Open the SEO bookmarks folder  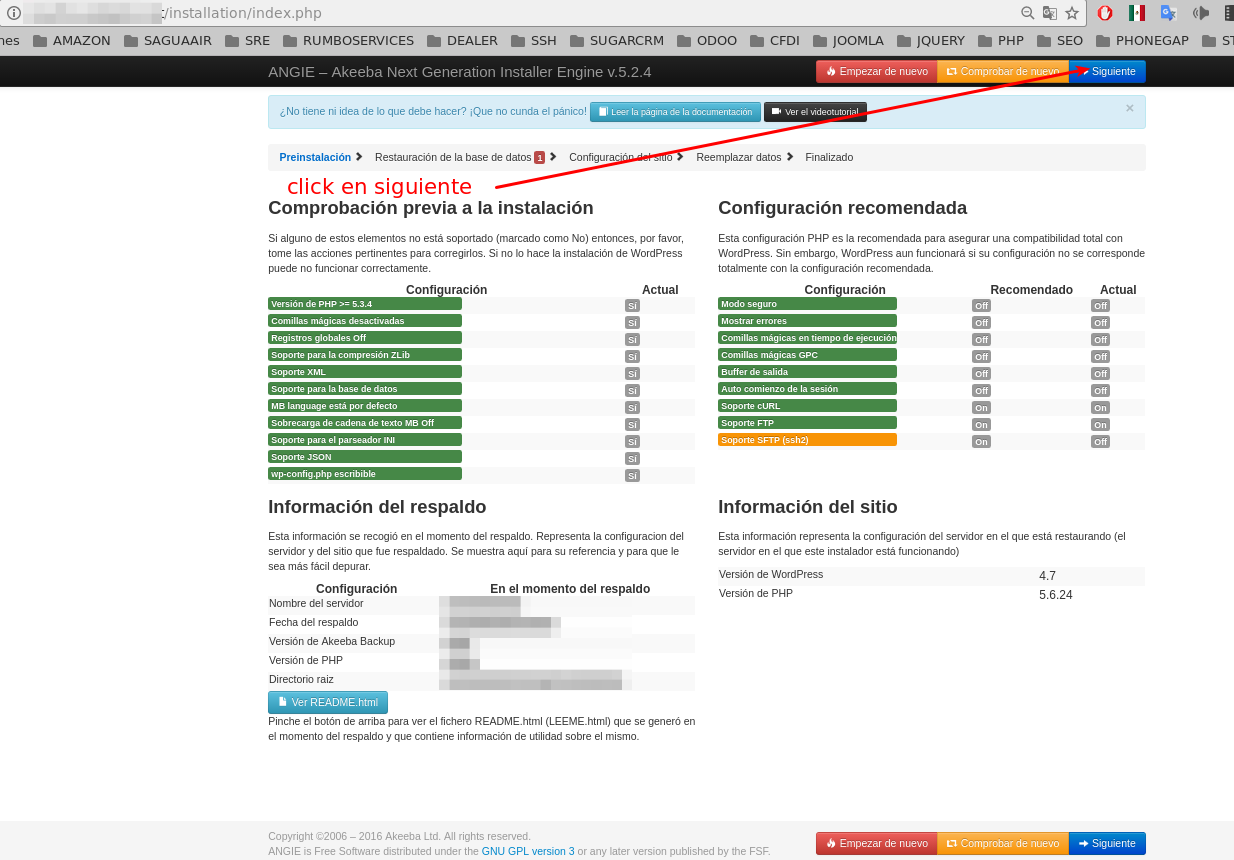pos(1060,41)
